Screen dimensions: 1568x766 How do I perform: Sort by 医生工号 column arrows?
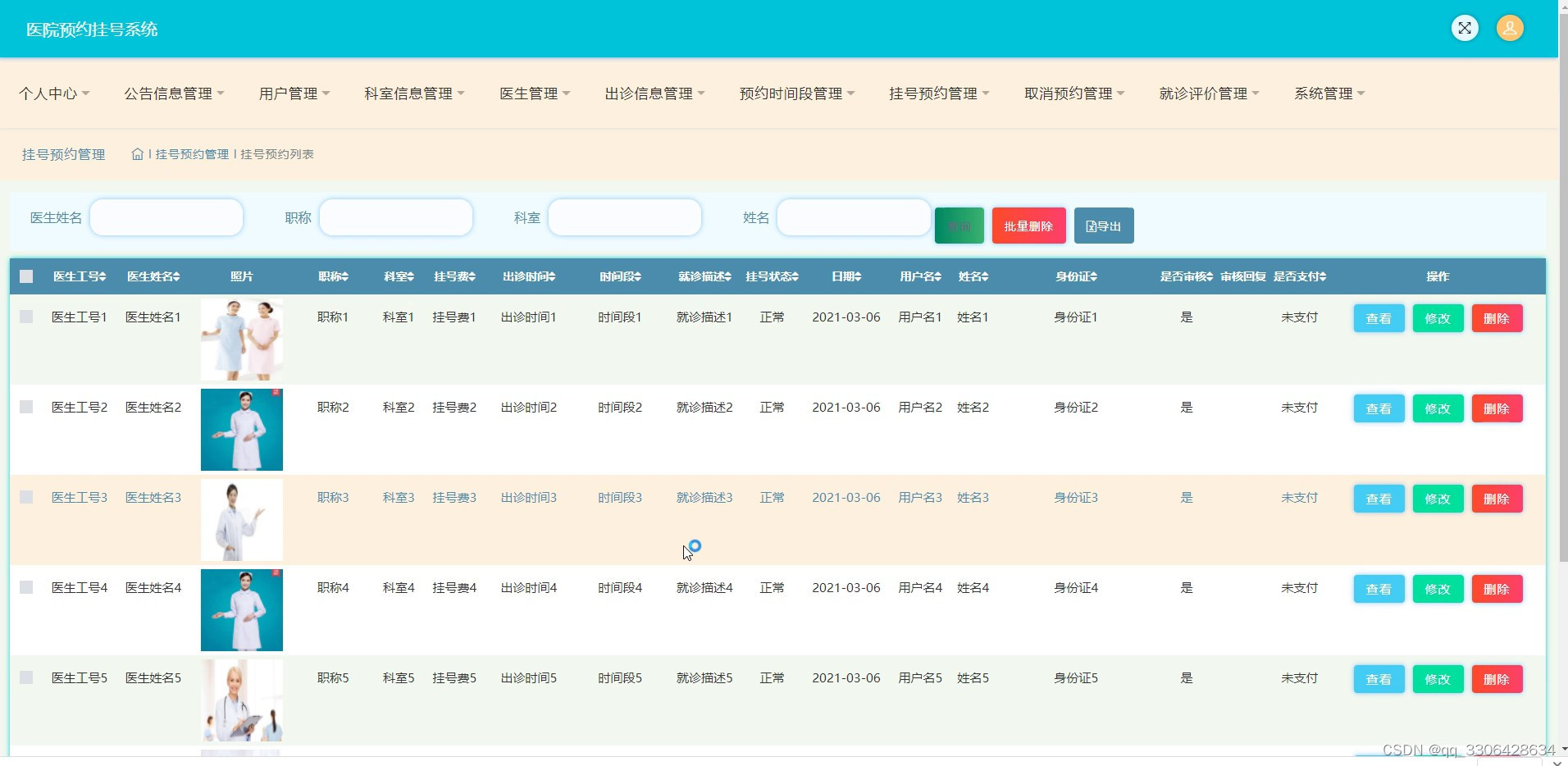103,277
